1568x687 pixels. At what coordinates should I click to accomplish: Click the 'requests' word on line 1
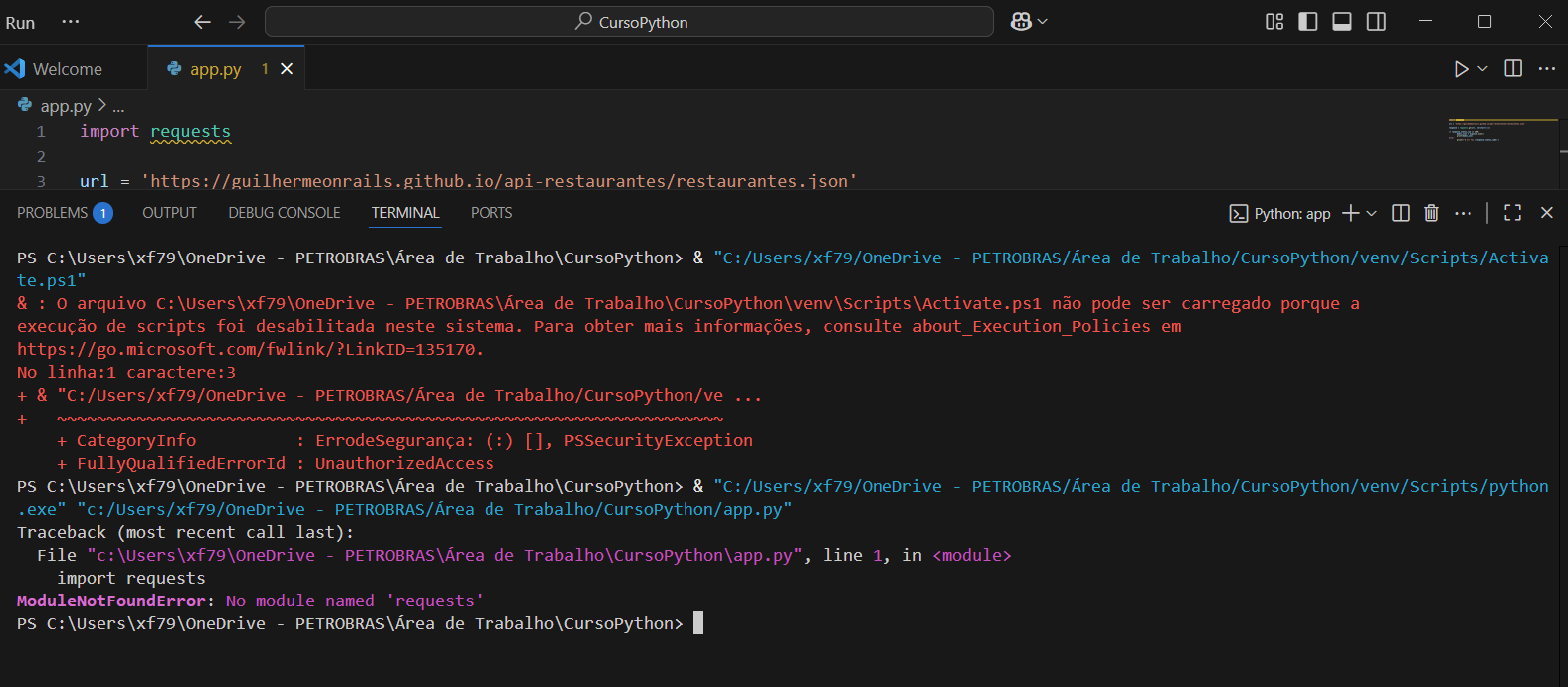[190, 131]
